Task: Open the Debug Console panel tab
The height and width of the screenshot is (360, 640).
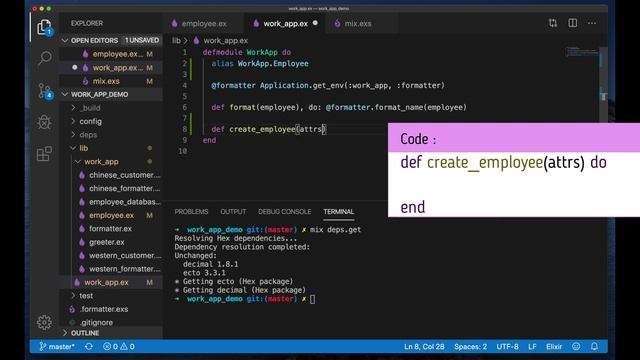Action: [x=284, y=211]
